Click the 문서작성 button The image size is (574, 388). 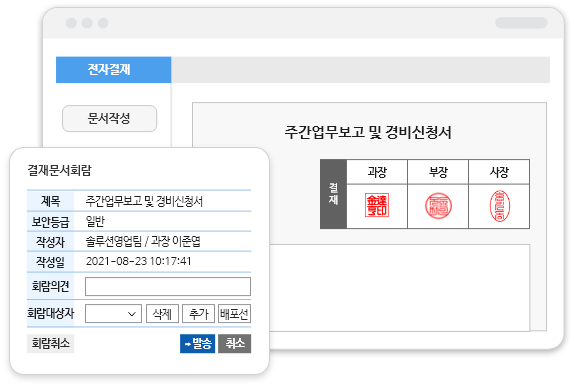click(x=109, y=118)
